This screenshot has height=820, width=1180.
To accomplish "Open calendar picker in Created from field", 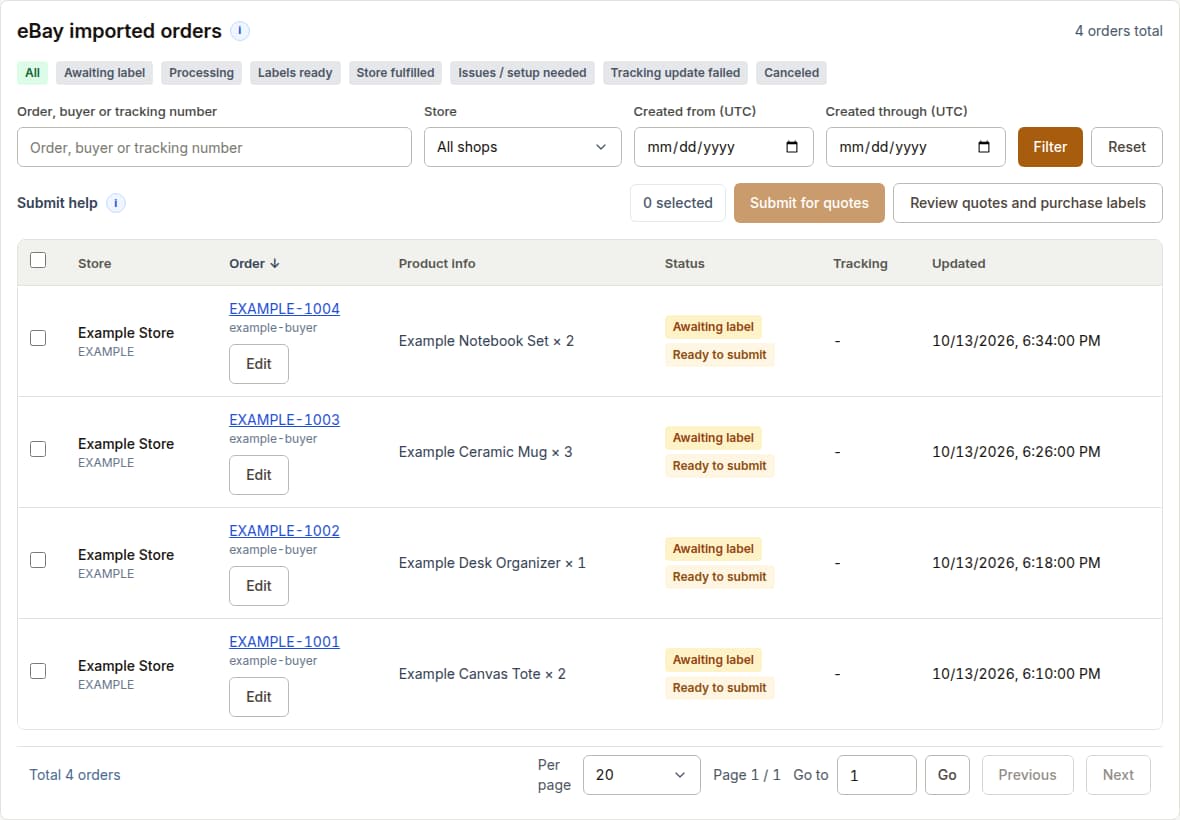I will (x=792, y=147).
